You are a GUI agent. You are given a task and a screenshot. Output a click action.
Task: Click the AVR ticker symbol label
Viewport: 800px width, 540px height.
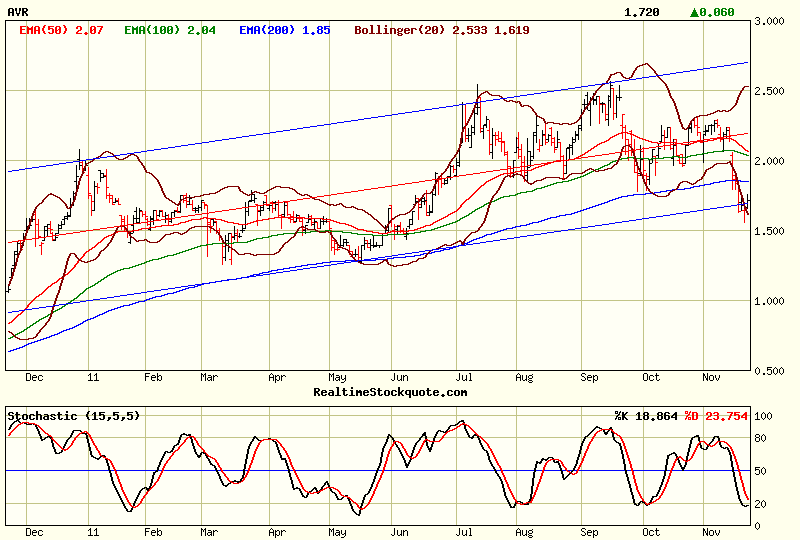coord(17,12)
